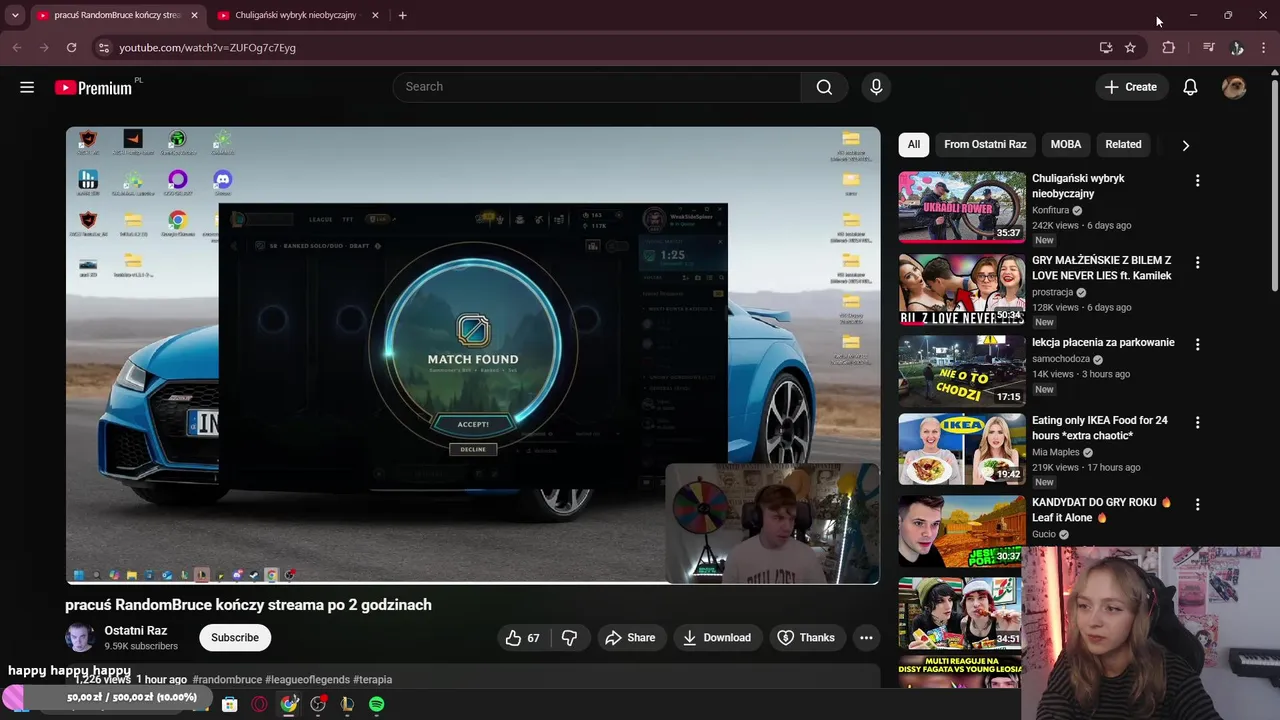This screenshot has height=720, width=1280.
Task: Close the pracuś RandomBruce tab
Action: (194, 15)
